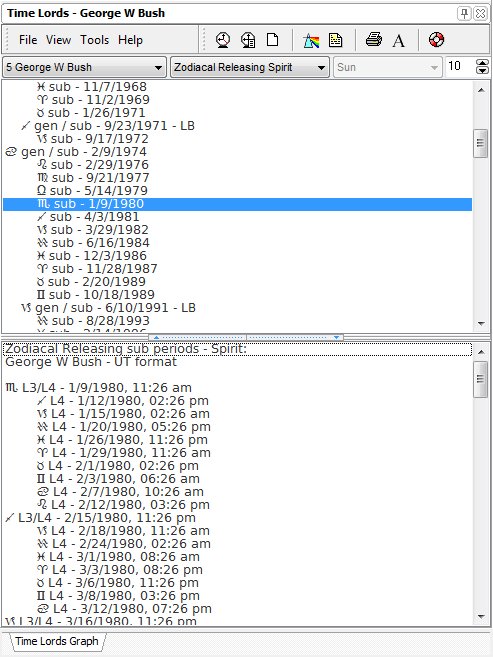Image resolution: width=493 pixels, height=657 pixels.
Task: Click the clock chart icon in toolbar
Action: (223, 40)
